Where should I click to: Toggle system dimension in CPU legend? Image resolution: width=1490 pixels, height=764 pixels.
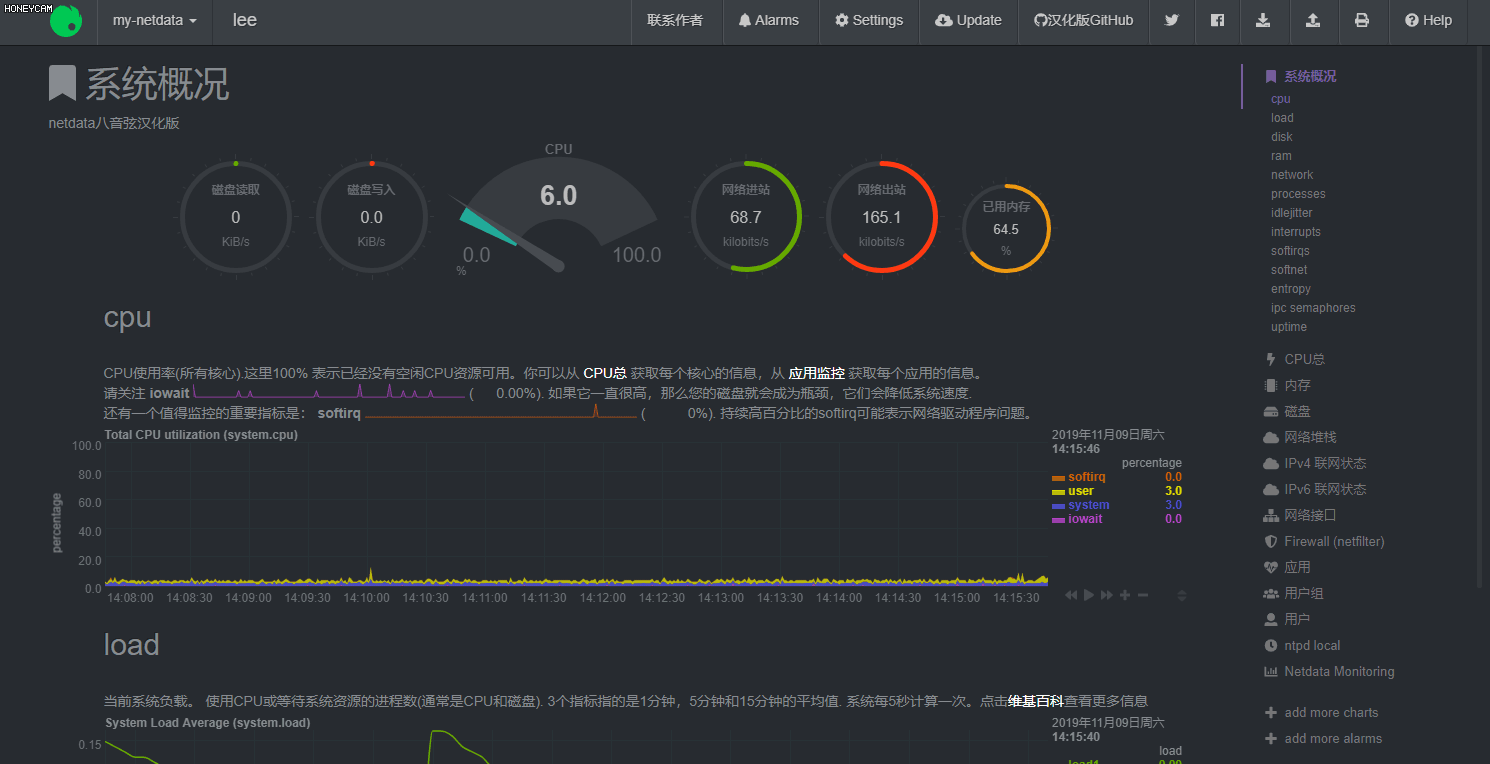pyautogui.click(x=1088, y=505)
